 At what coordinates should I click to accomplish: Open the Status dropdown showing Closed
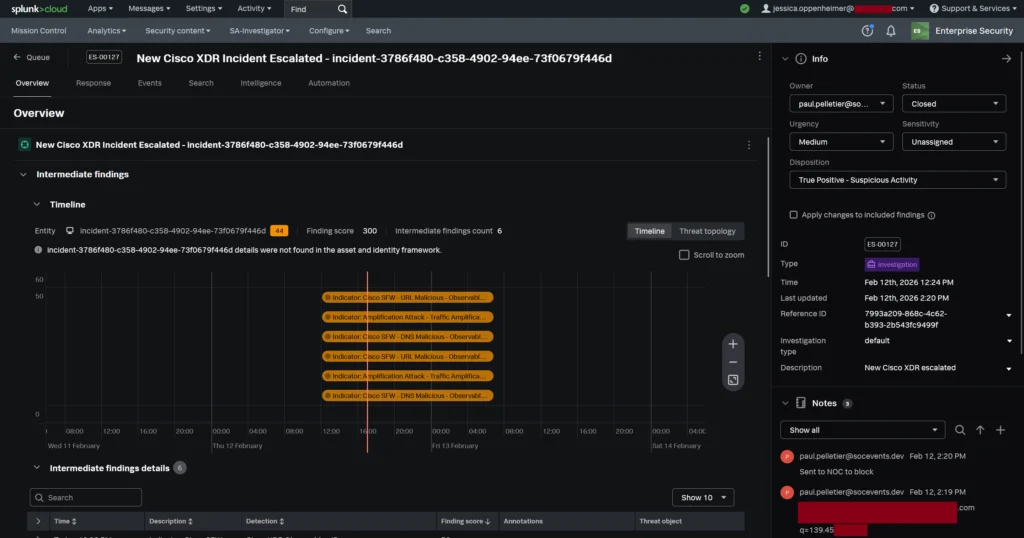954,104
